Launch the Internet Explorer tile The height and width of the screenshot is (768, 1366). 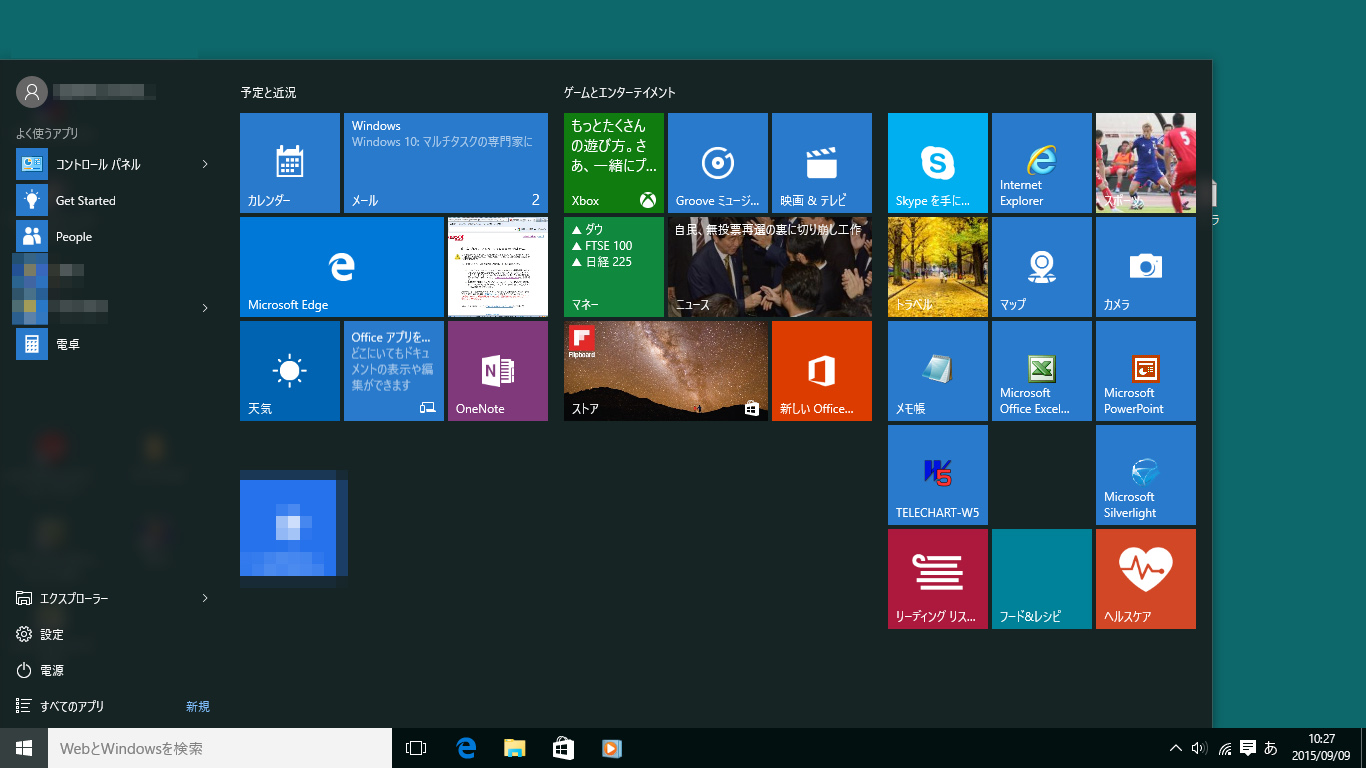click(1042, 163)
